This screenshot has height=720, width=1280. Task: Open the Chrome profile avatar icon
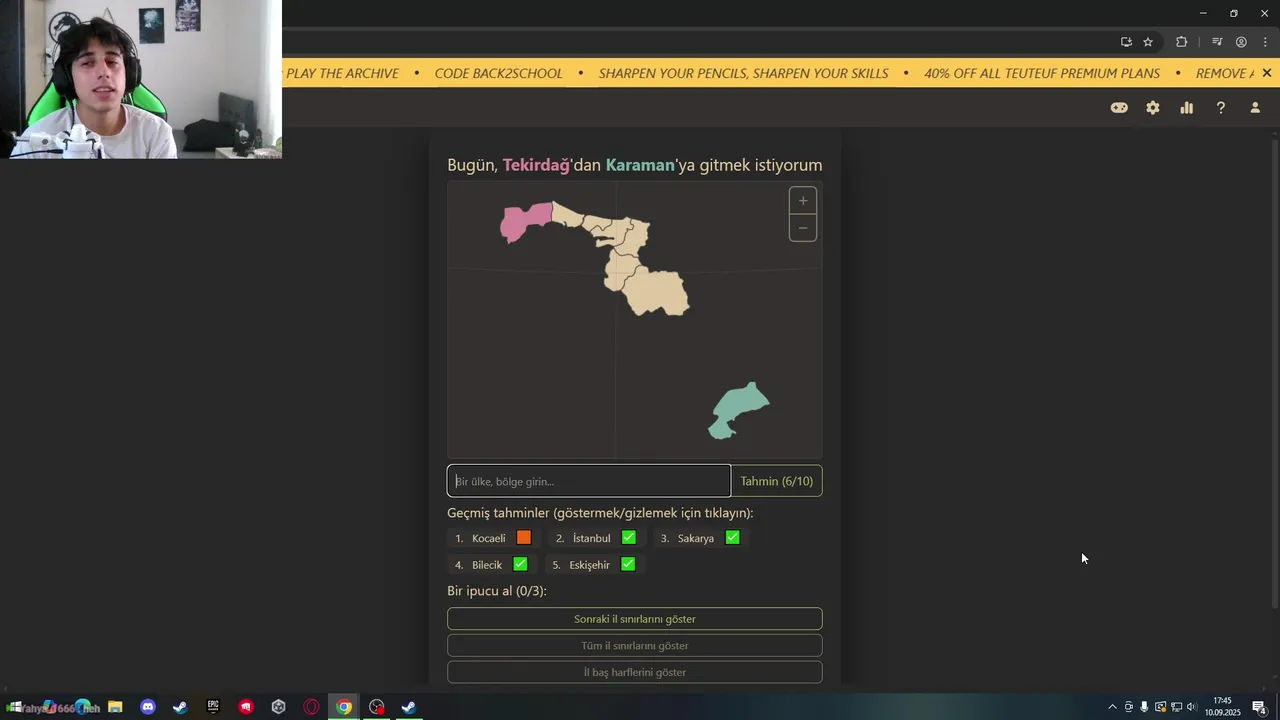1241,42
